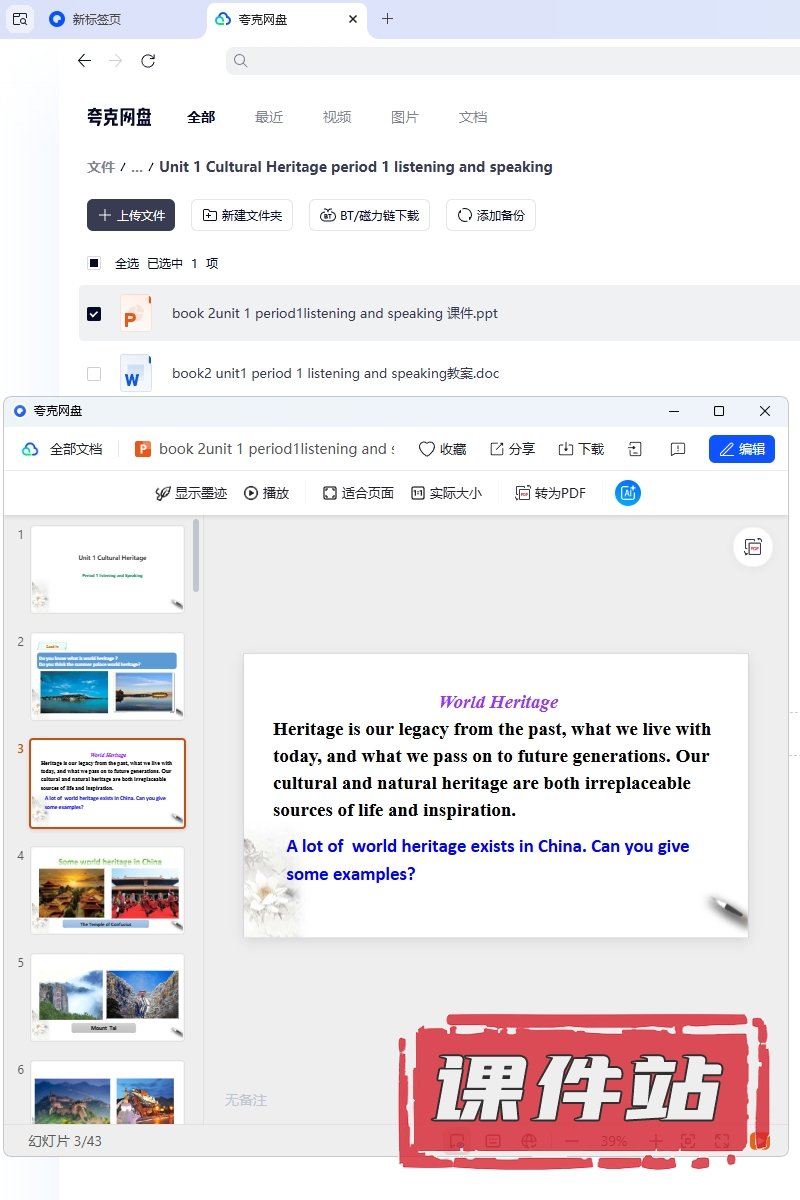This screenshot has width=800, height=1200.
Task: Open the 文档 tab
Action: pyautogui.click(x=473, y=117)
